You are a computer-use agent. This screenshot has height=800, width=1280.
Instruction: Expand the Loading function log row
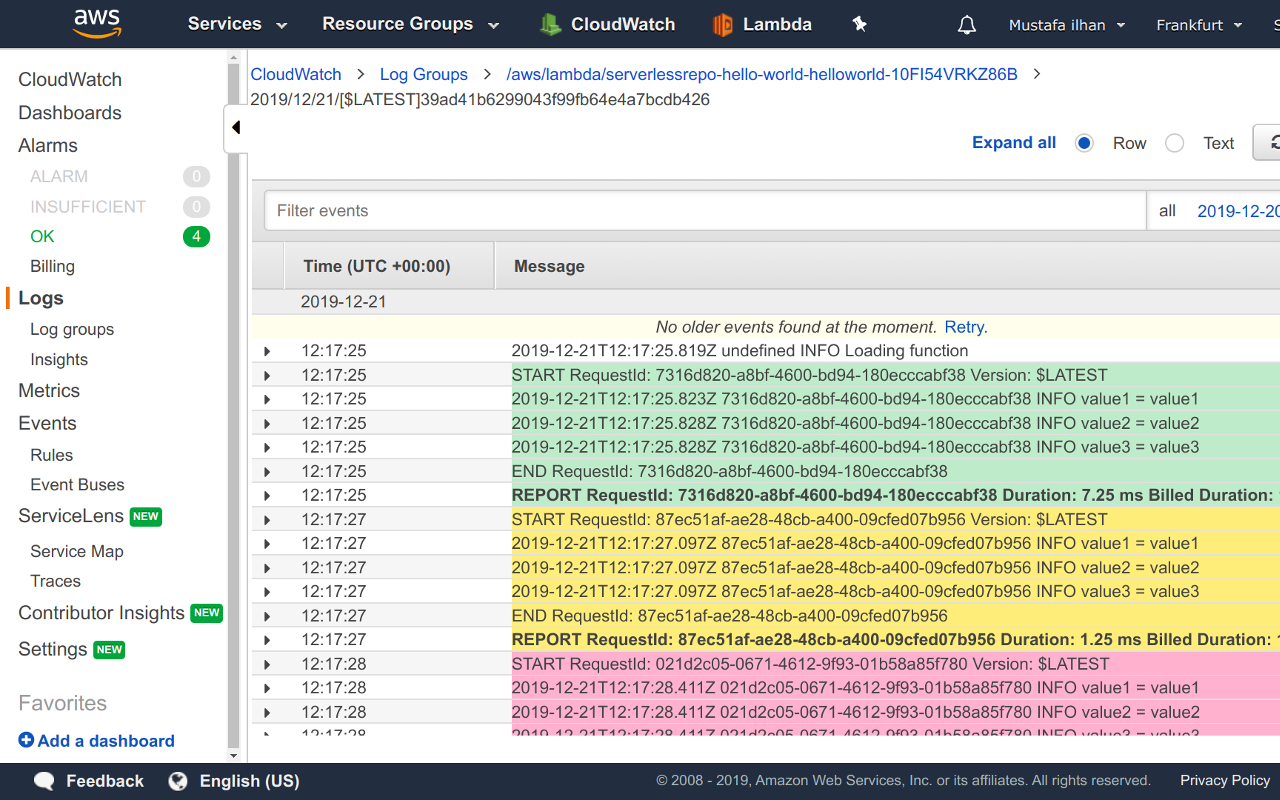tap(267, 351)
